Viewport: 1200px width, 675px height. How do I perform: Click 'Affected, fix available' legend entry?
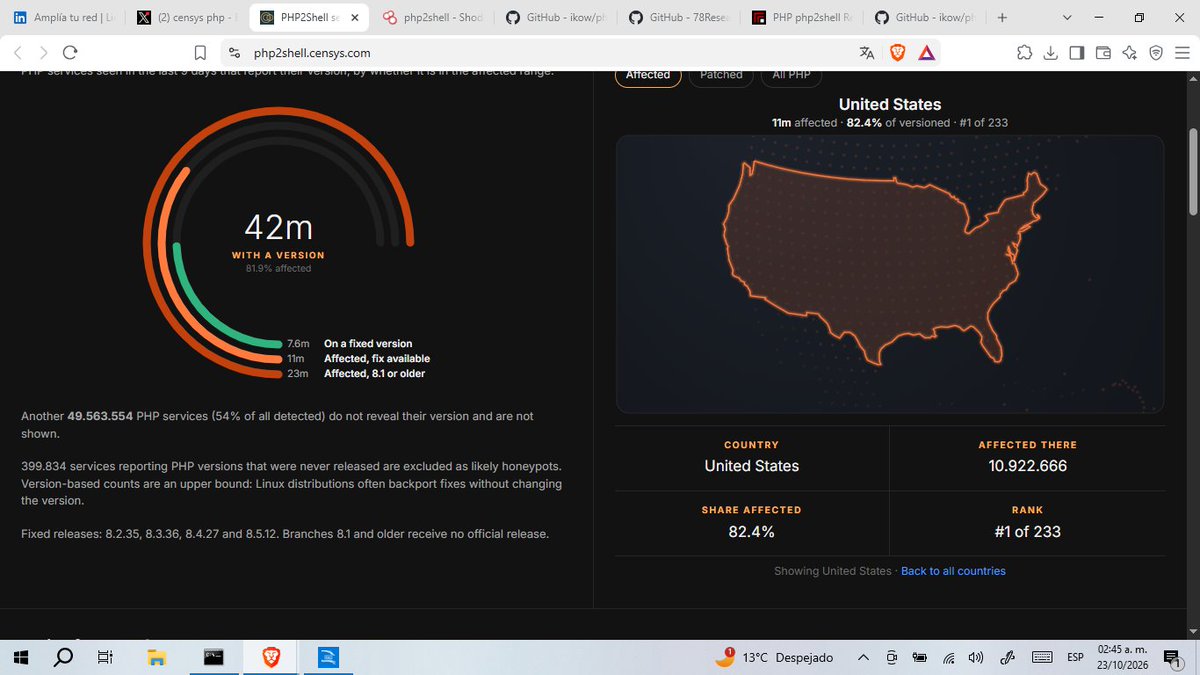pyautogui.click(x=377, y=359)
